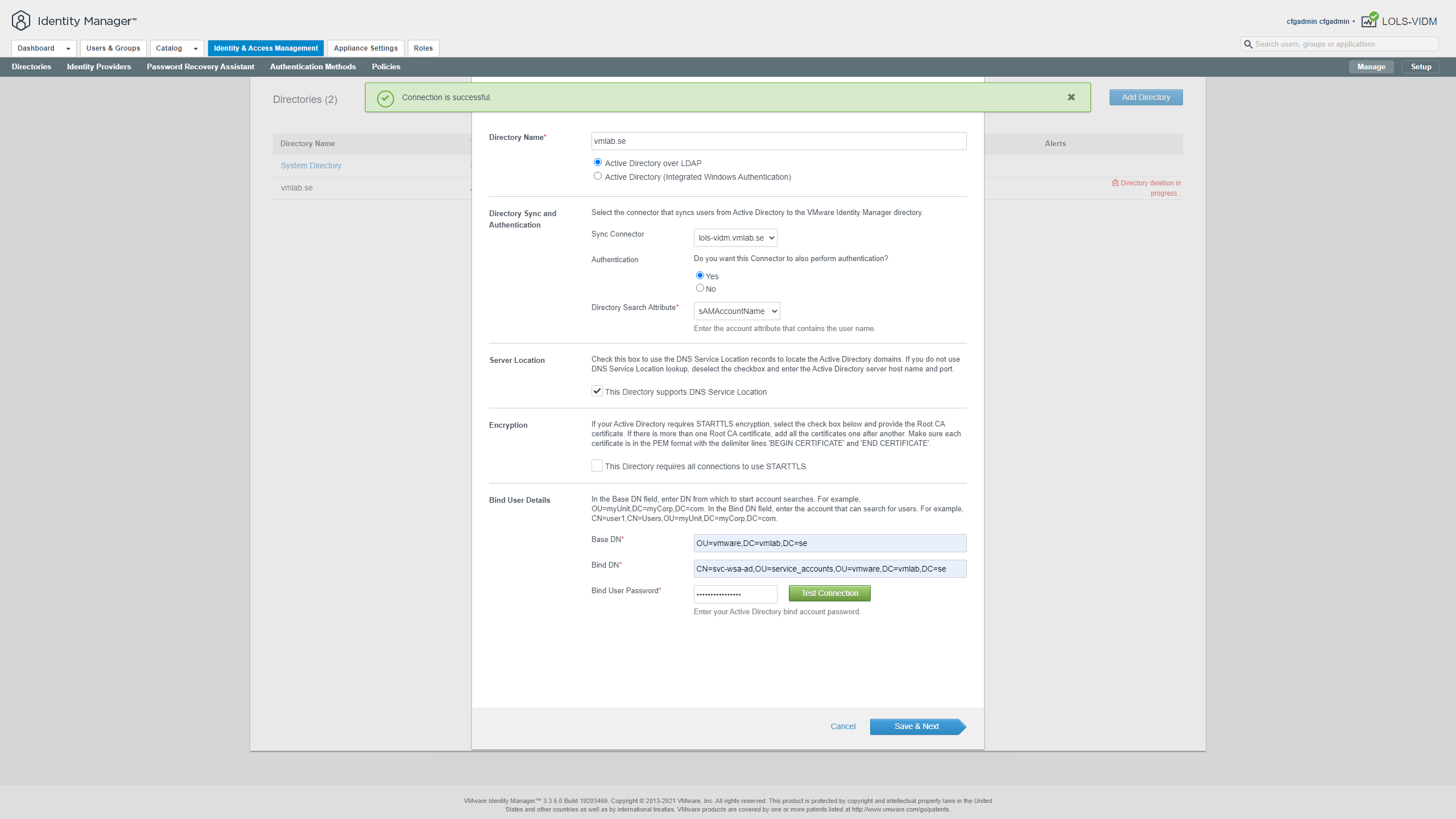Click the 'Directory deletion in progress' alert text

[x=1151, y=188]
